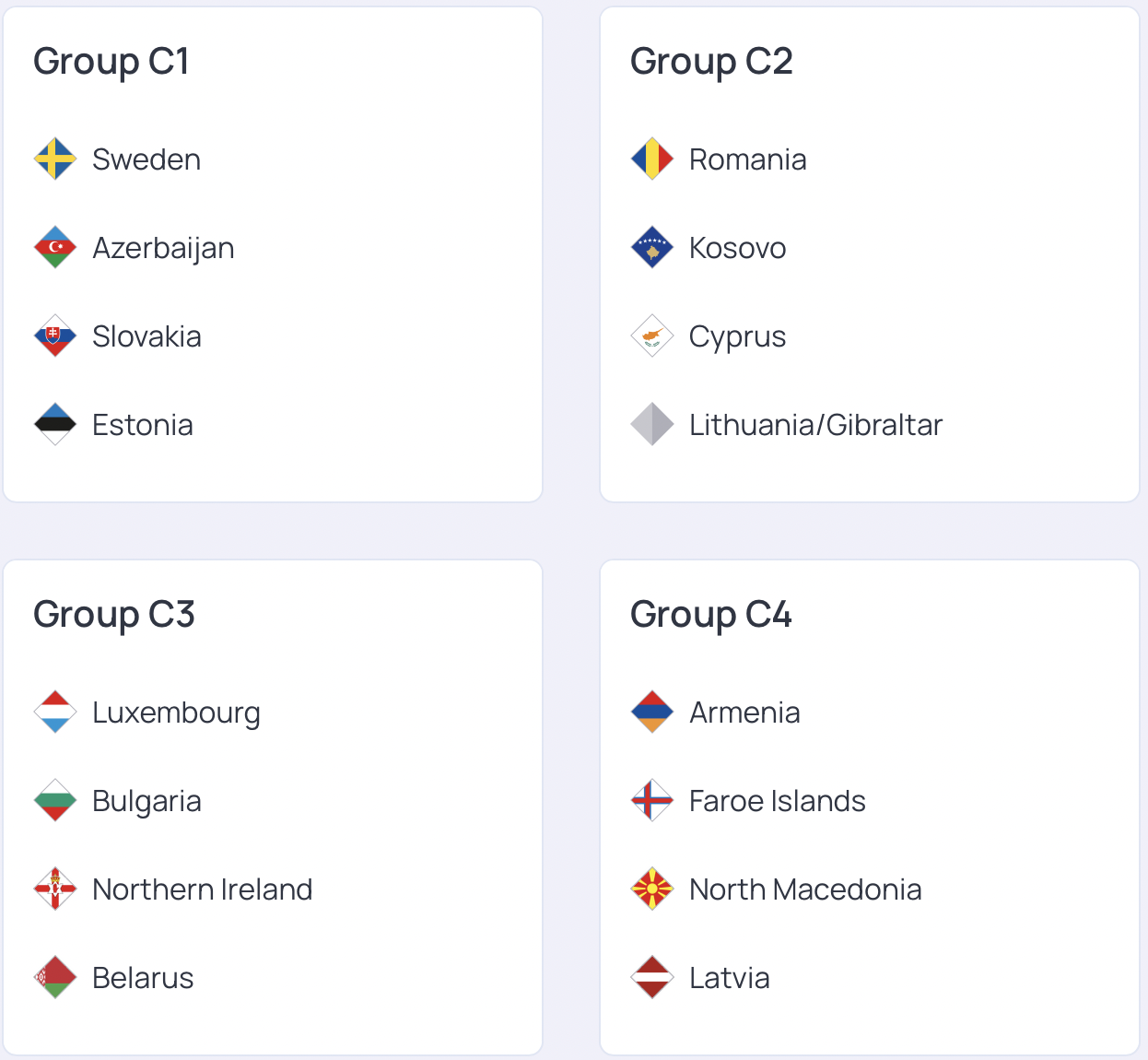Click the Group C2 heading
This screenshot has height=1060, width=1148.
pos(711,62)
